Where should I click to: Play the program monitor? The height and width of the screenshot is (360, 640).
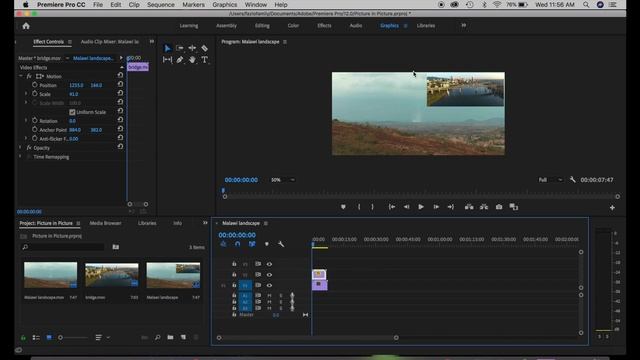click(x=421, y=207)
